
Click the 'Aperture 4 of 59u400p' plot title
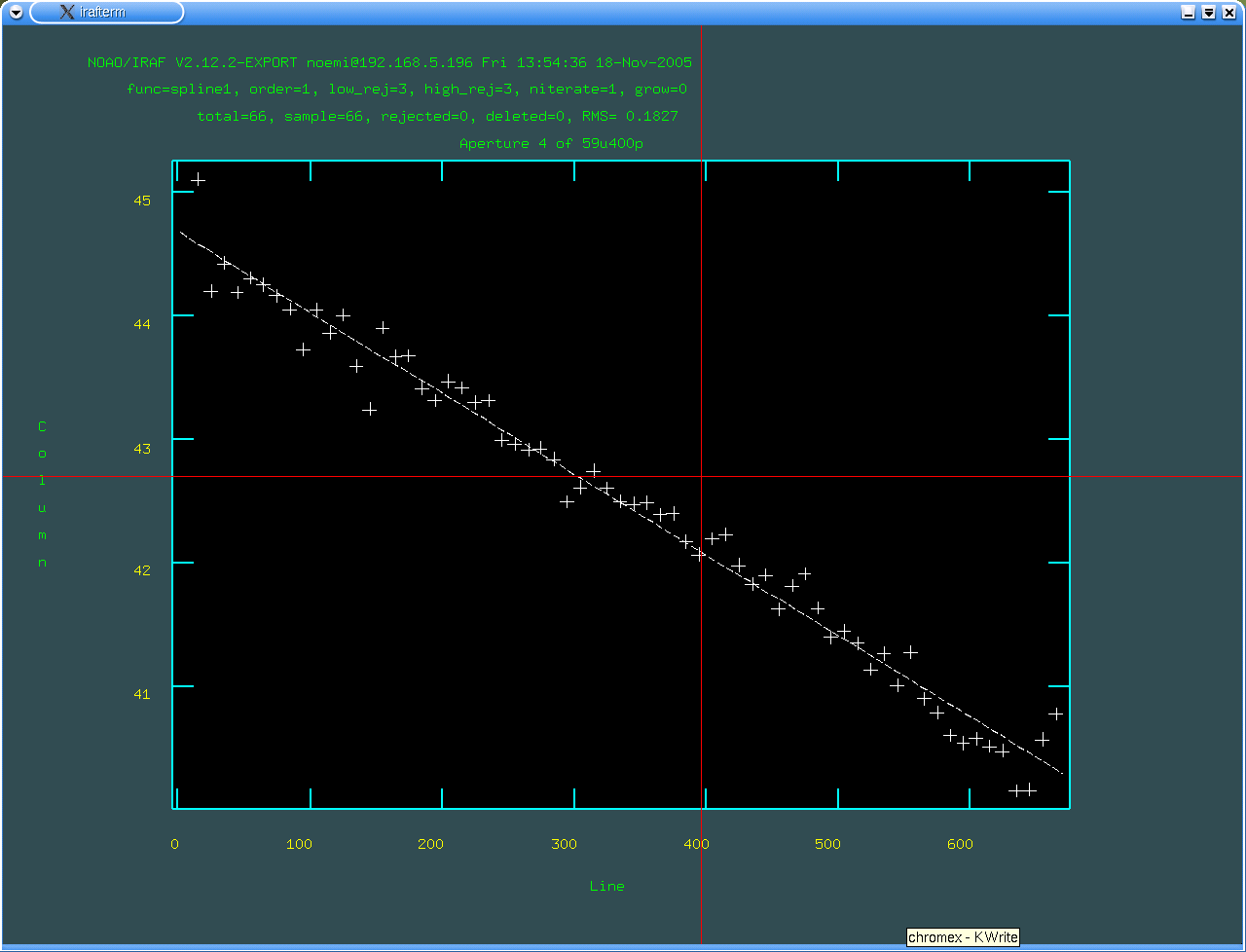pyautogui.click(x=551, y=144)
